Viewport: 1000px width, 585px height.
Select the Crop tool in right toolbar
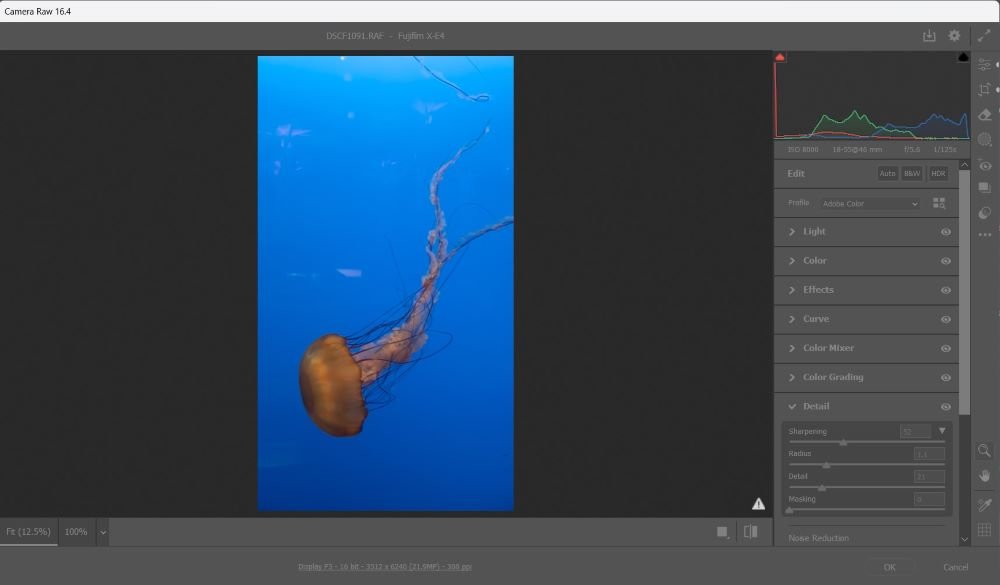tap(985, 90)
